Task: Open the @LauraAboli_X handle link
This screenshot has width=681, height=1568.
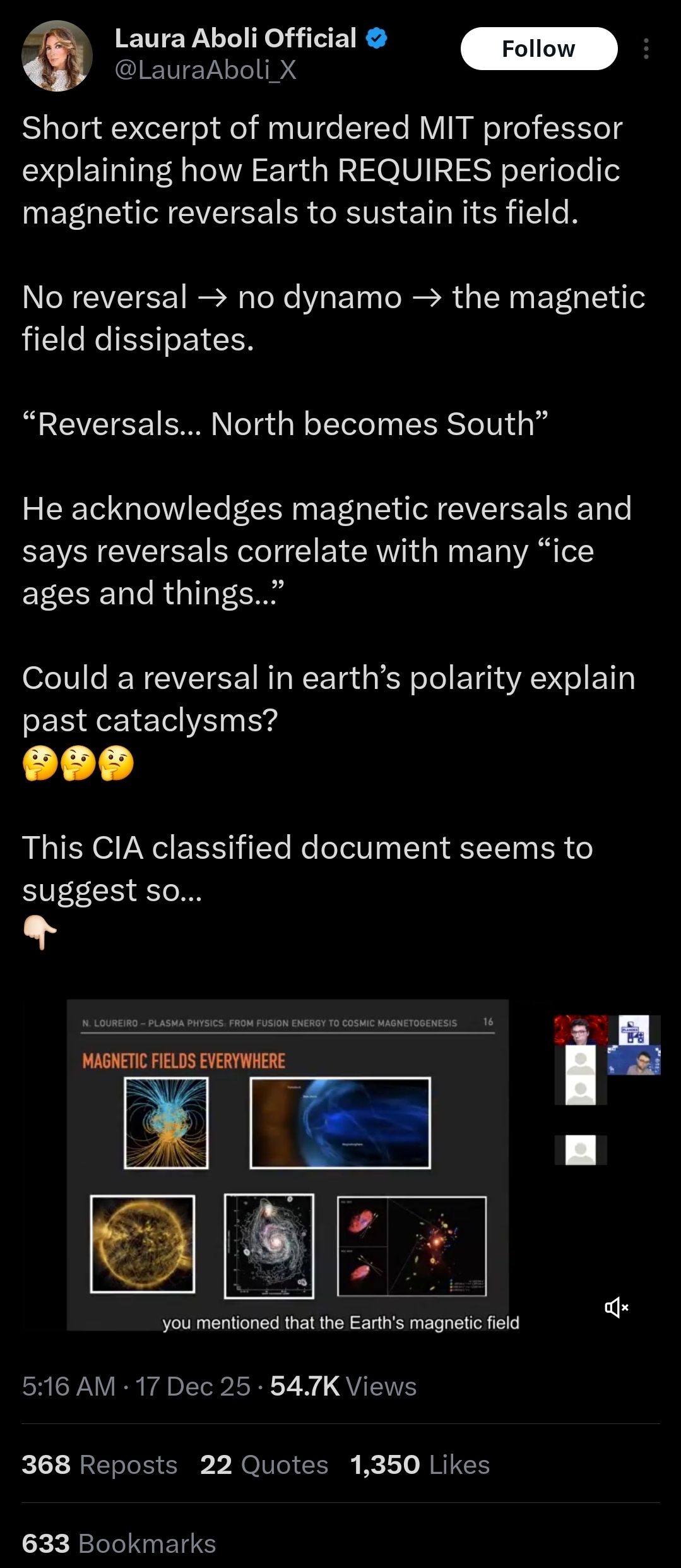Action: [x=205, y=69]
